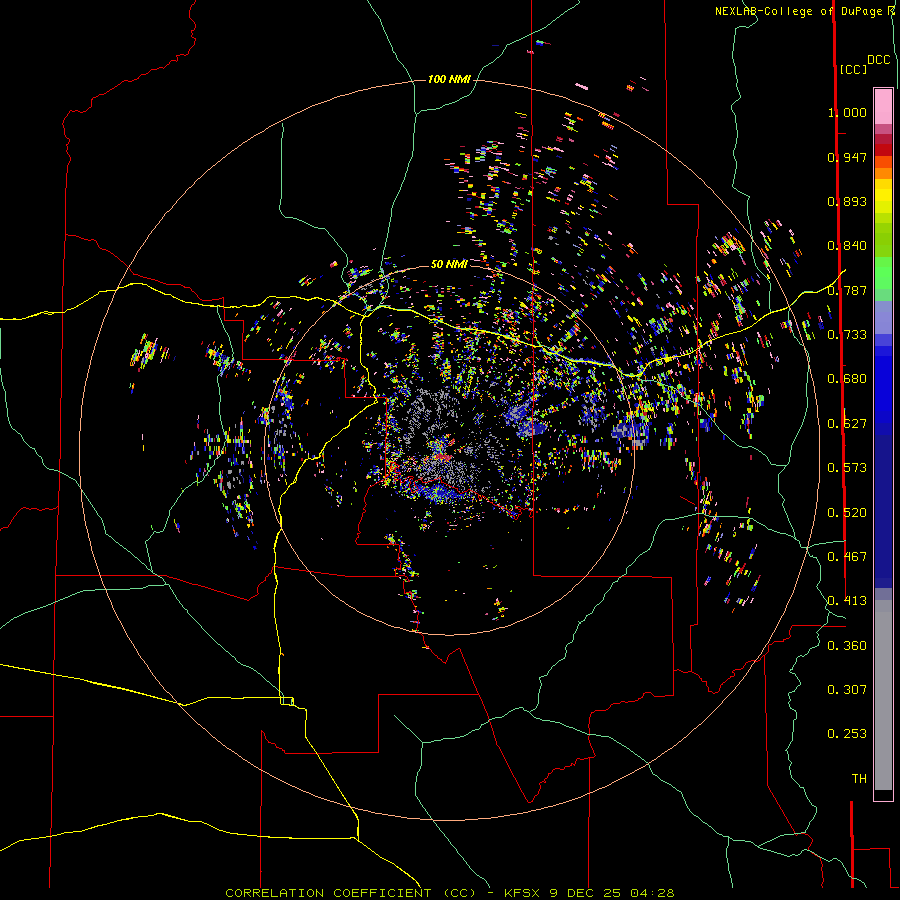Screen dimensions: 900x900
Task: Click the 0.947 scale value
Action: 847,157
